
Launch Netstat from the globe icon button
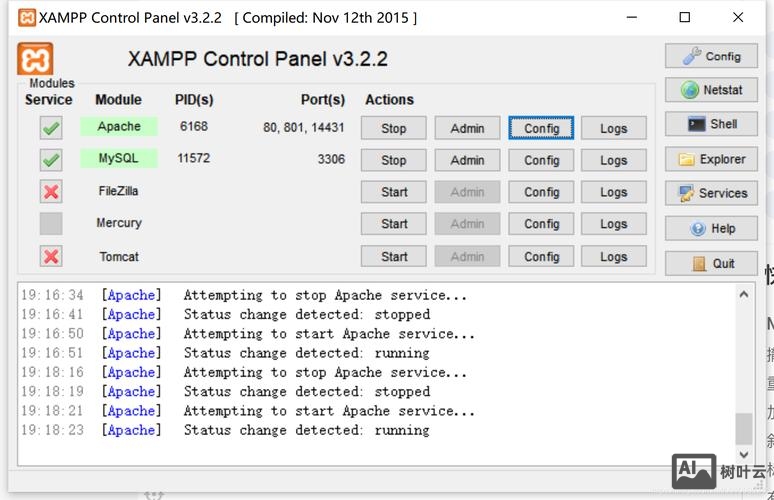click(711, 90)
